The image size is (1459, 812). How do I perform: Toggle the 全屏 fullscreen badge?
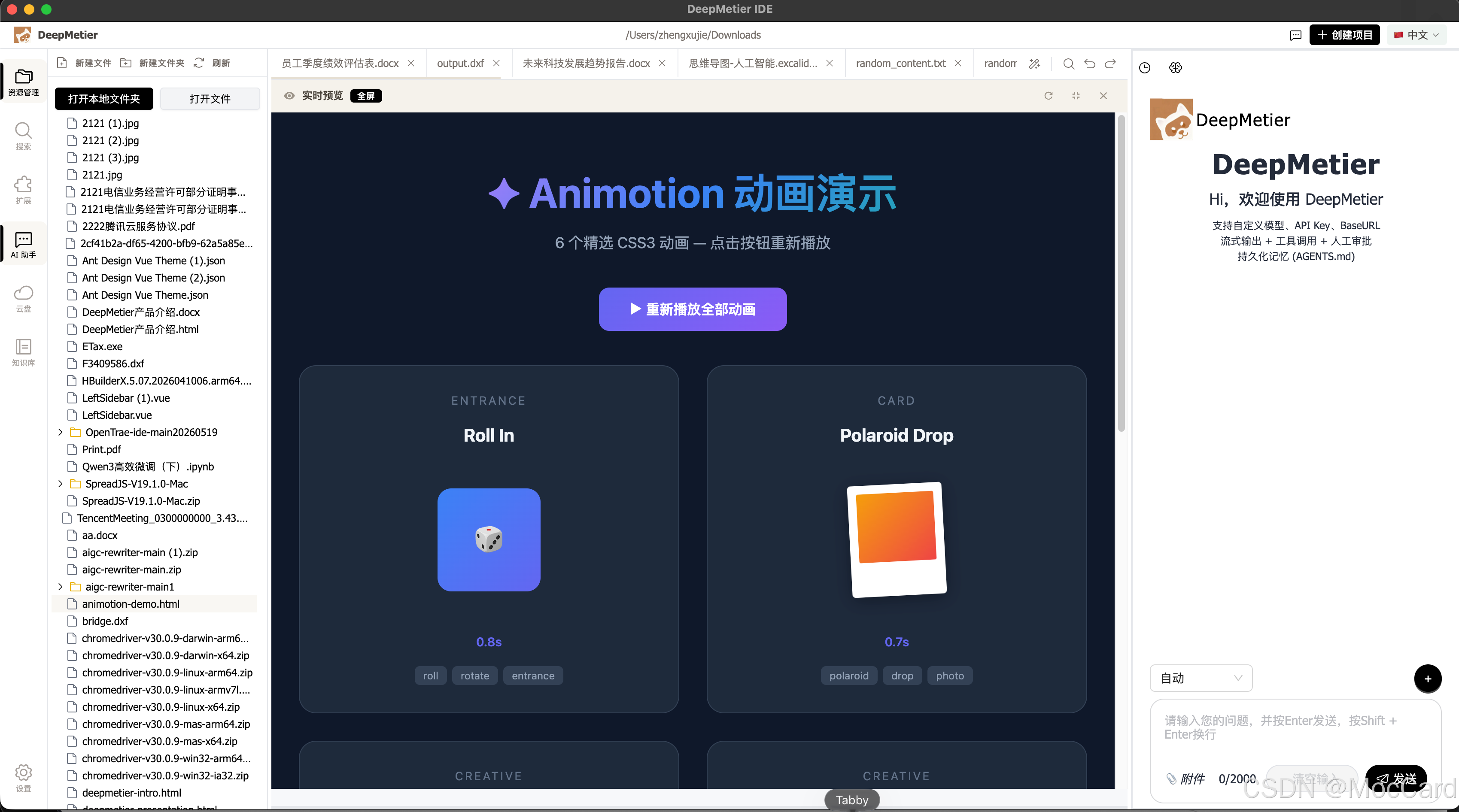point(366,96)
